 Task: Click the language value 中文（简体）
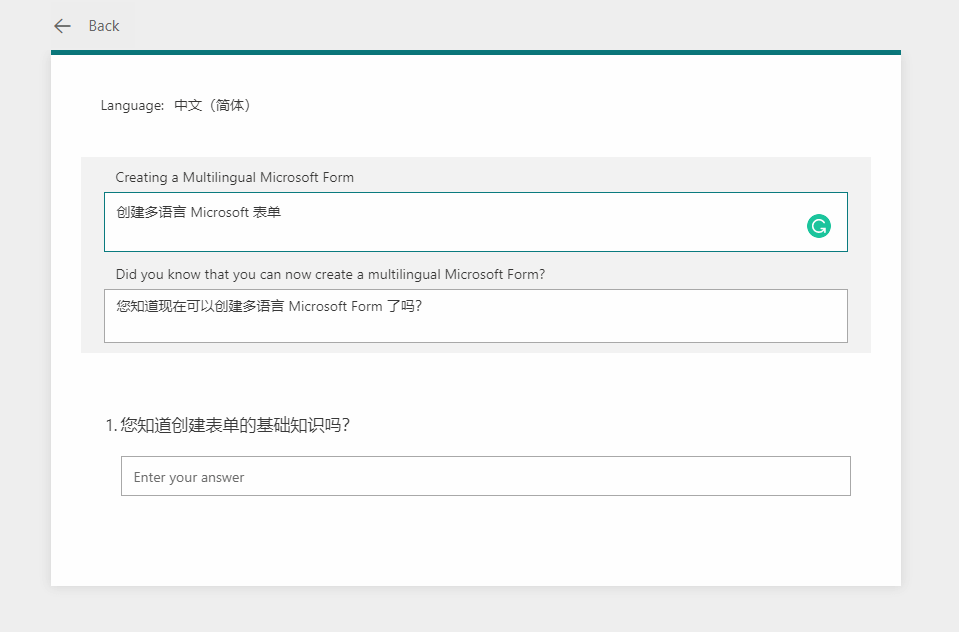click(x=212, y=105)
